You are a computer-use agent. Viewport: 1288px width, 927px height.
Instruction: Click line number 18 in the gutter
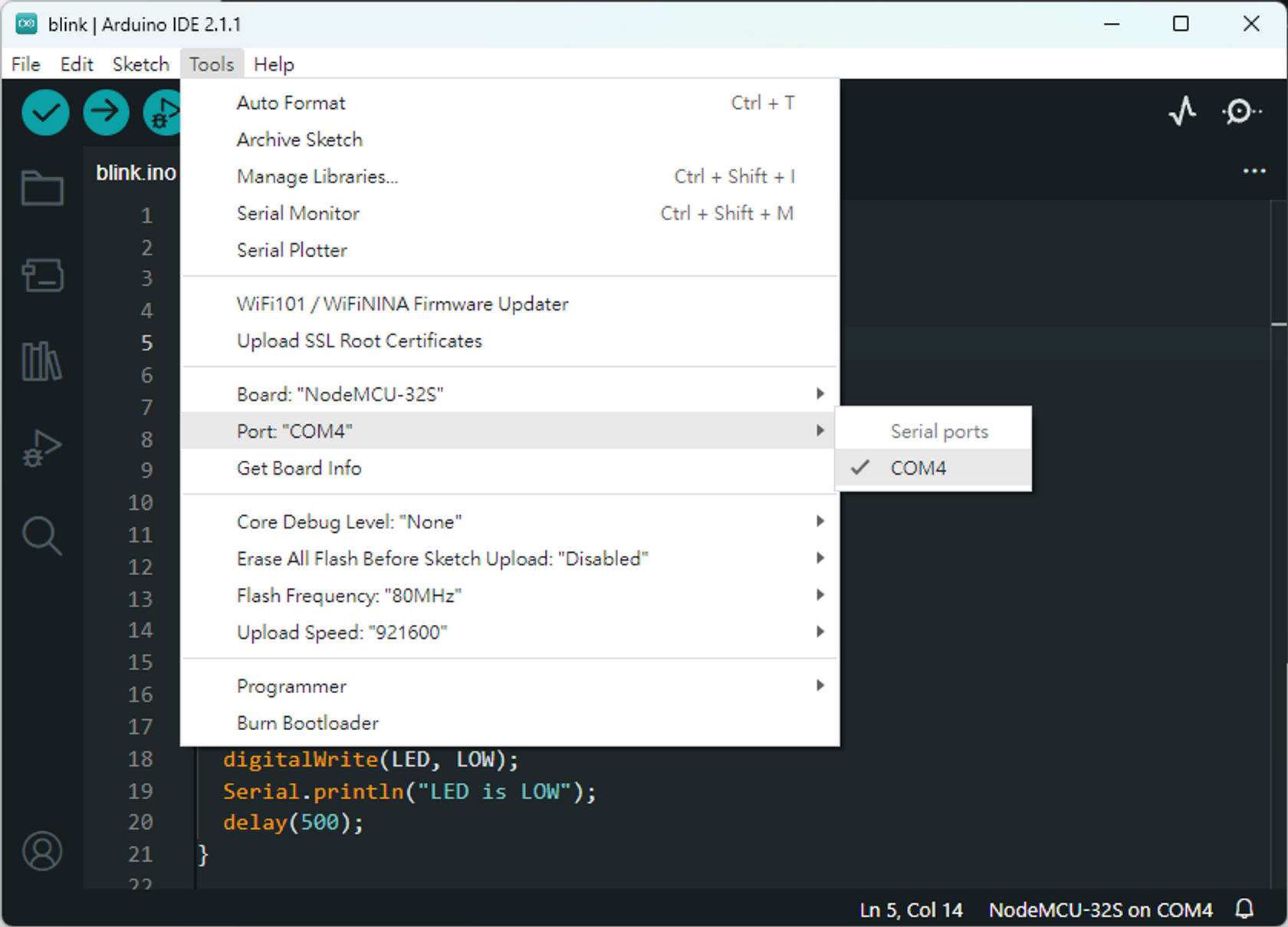click(x=140, y=759)
